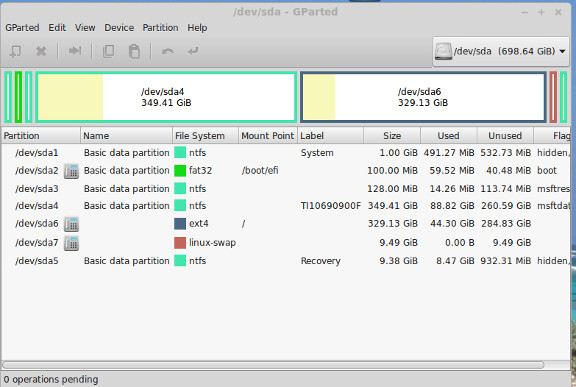576x387 pixels.
Task: Click the TI10690900F label cell
Action: pyautogui.click(x=331, y=206)
